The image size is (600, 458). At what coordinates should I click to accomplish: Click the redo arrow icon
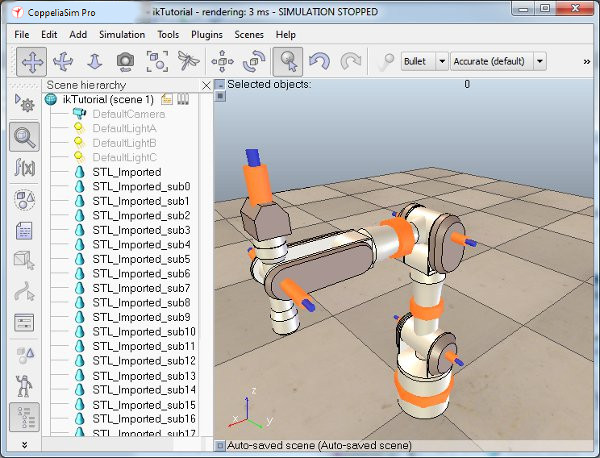(x=351, y=61)
